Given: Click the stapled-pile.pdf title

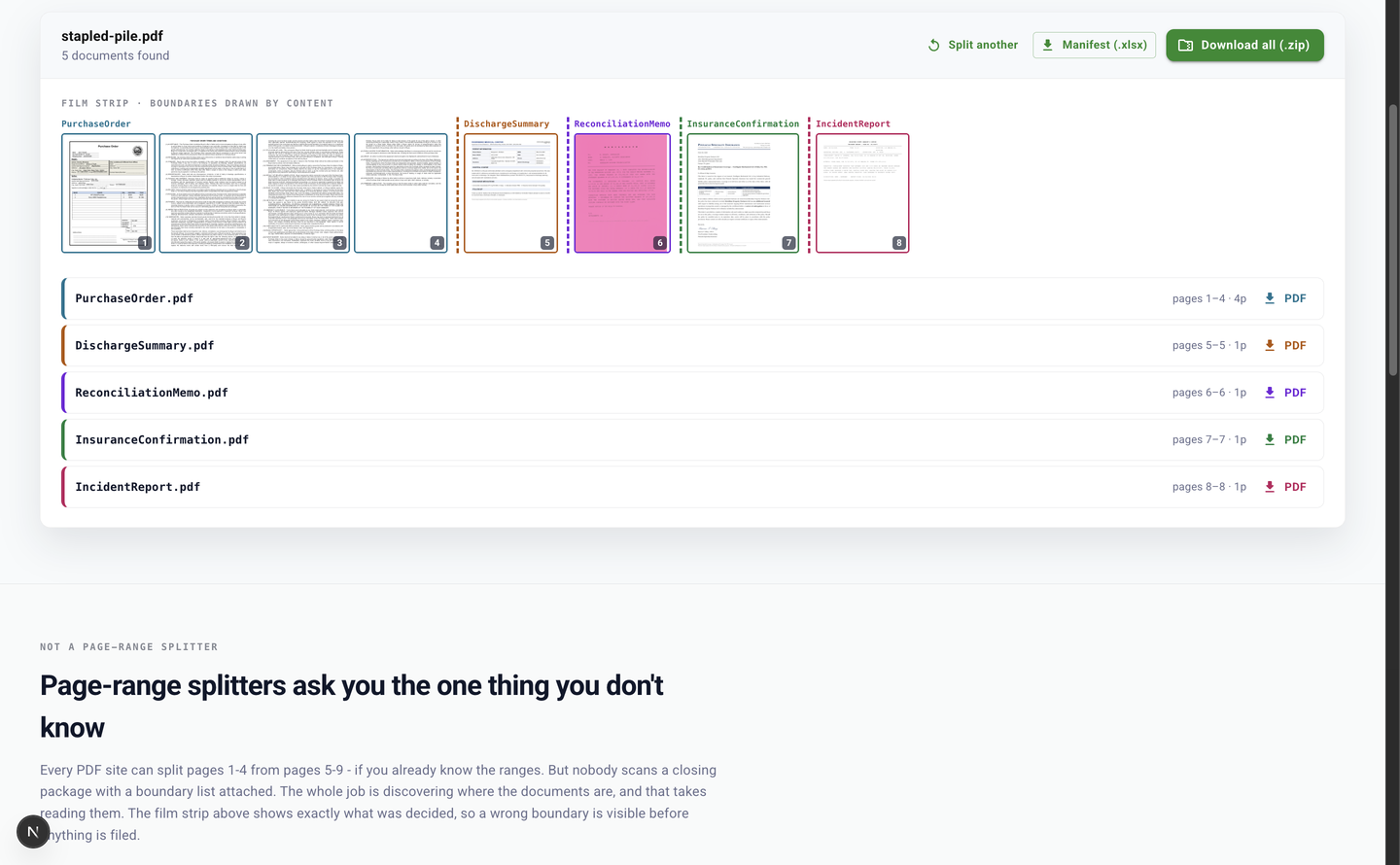Looking at the screenshot, I should tap(112, 36).
